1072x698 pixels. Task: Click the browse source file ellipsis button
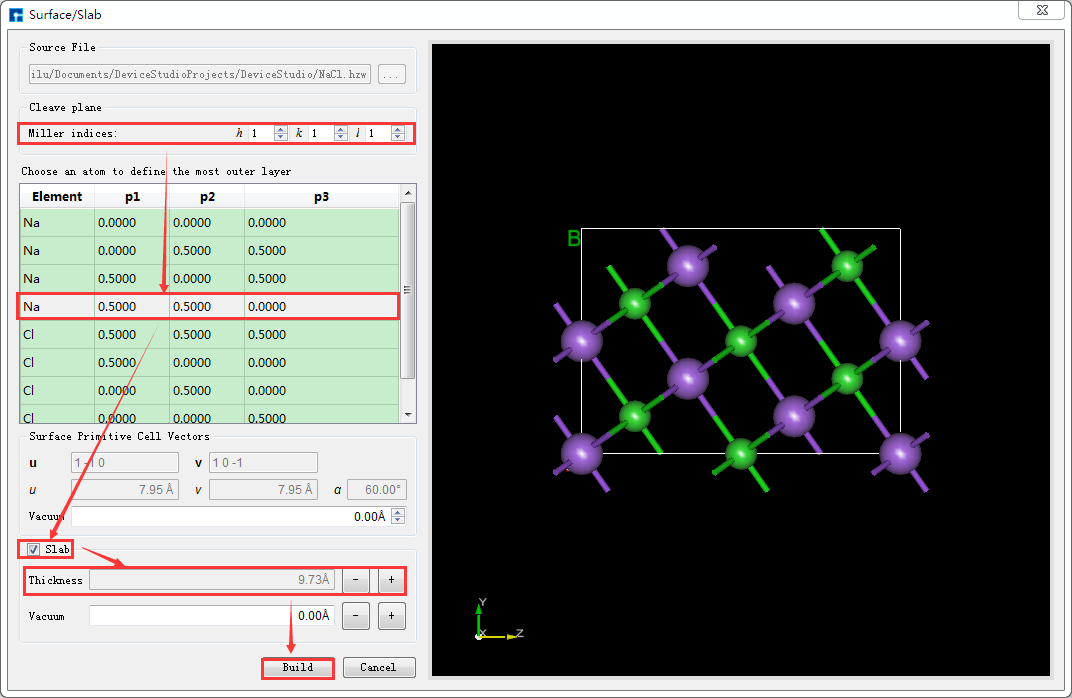coord(392,74)
